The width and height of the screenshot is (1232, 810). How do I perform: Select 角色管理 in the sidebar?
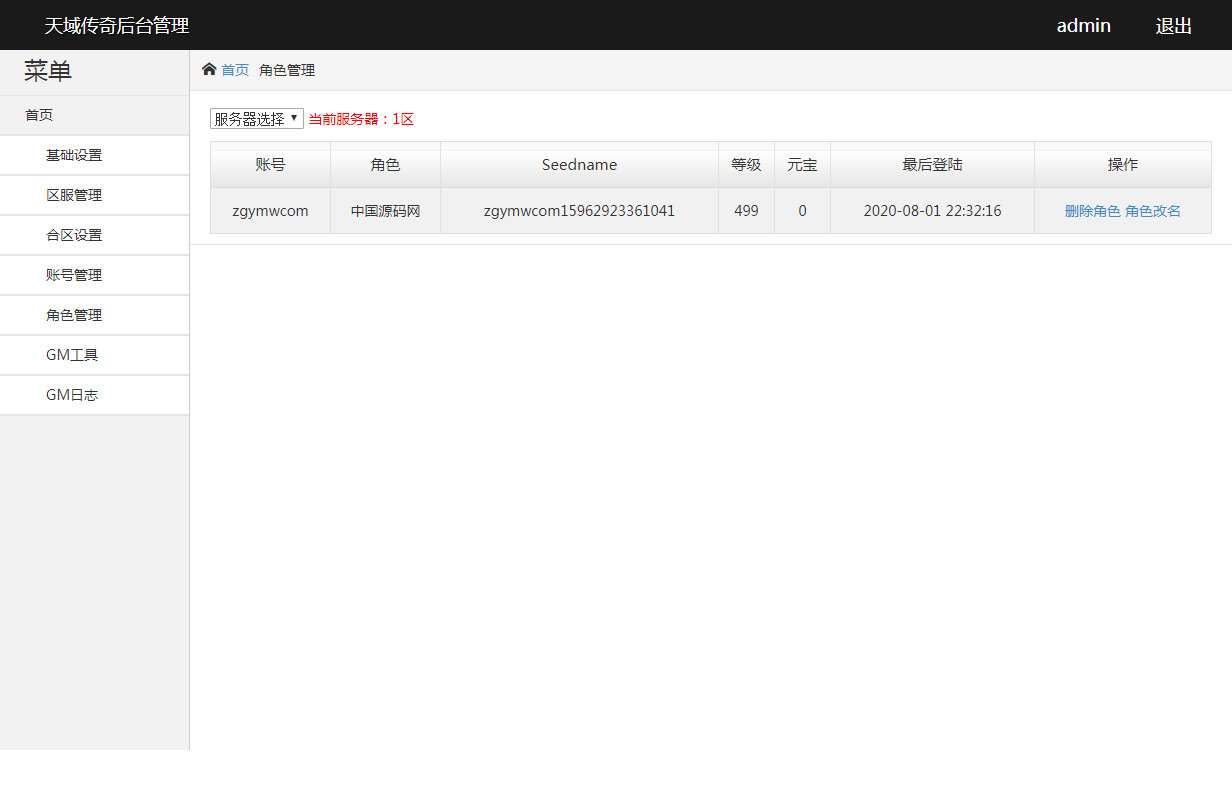71,314
